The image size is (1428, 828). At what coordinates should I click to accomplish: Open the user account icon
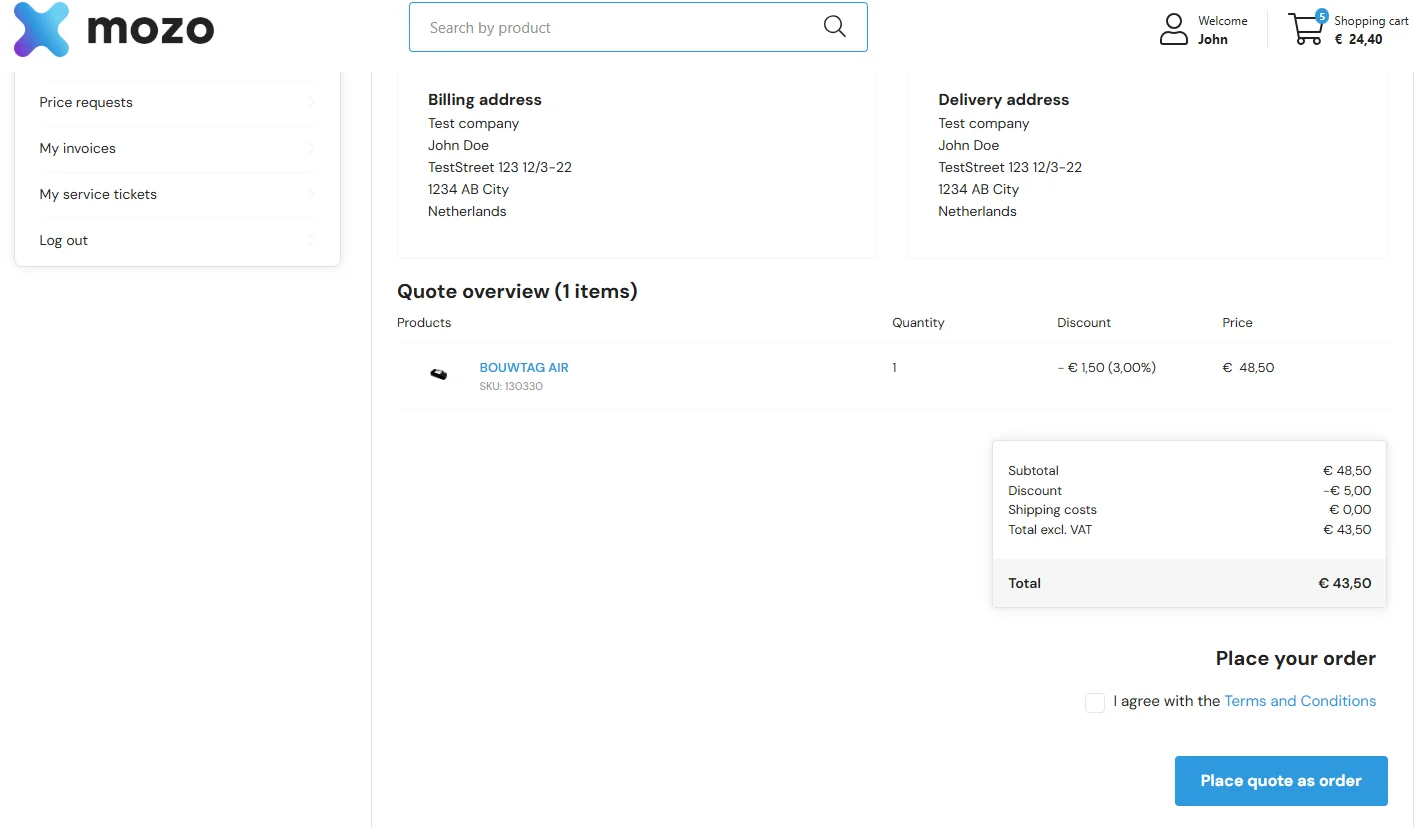[1173, 29]
